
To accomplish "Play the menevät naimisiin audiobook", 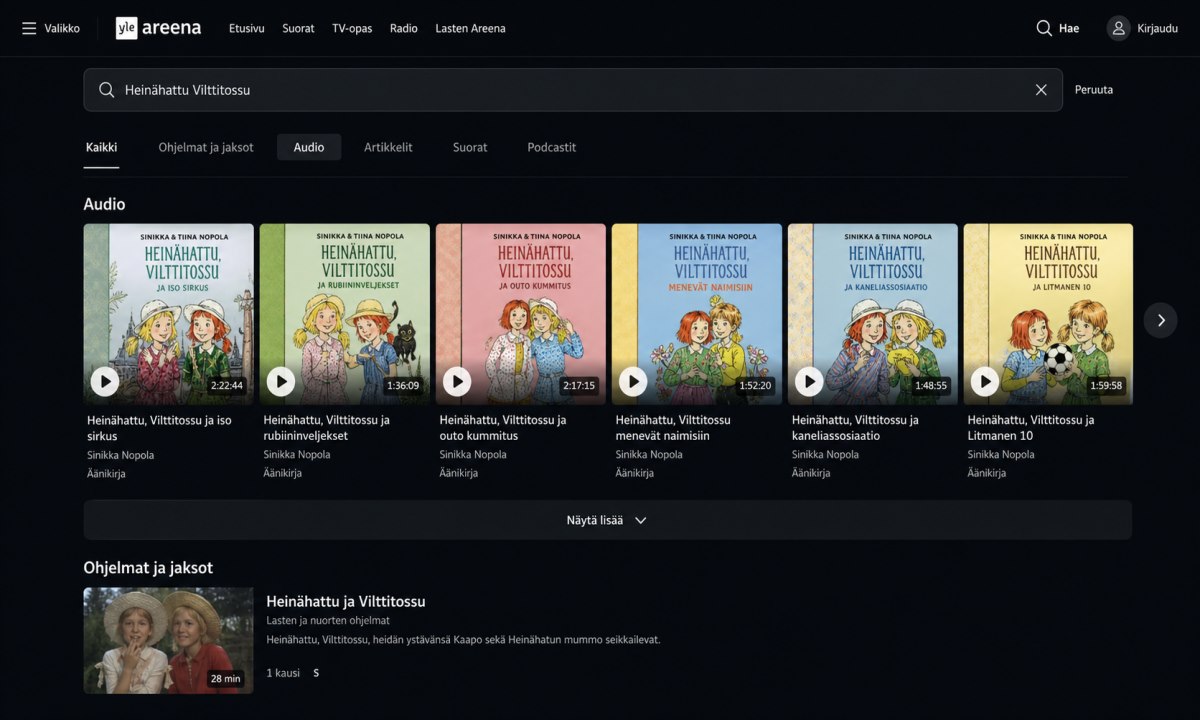I will point(633,381).
